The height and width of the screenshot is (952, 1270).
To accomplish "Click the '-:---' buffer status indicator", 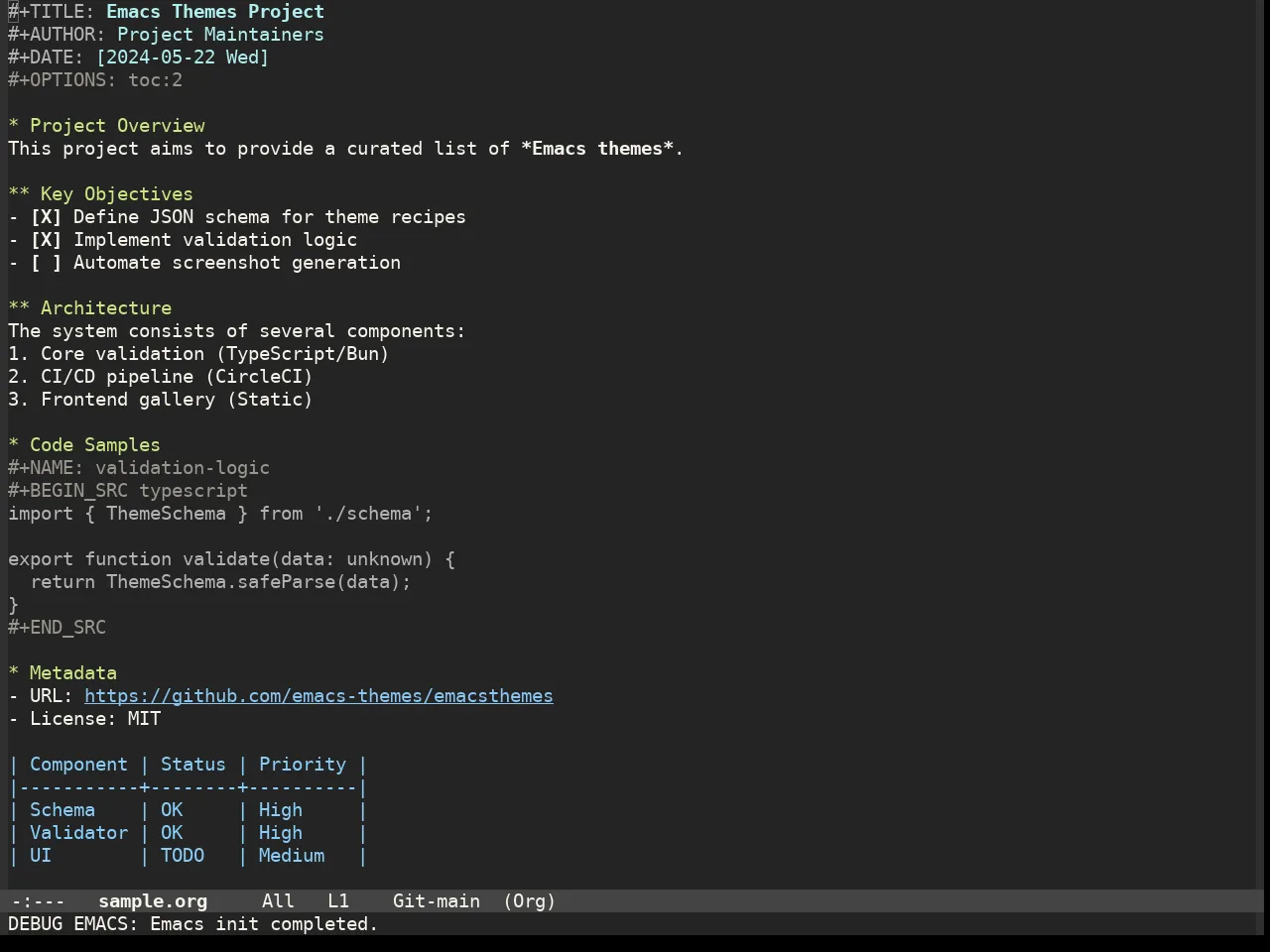I will pos(38,901).
